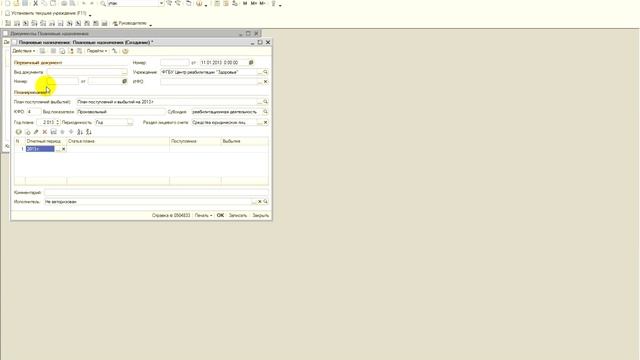Click the search magnifier icon beside search box
The width and height of the screenshot is (640, 360).
click(x=103, y=3)
